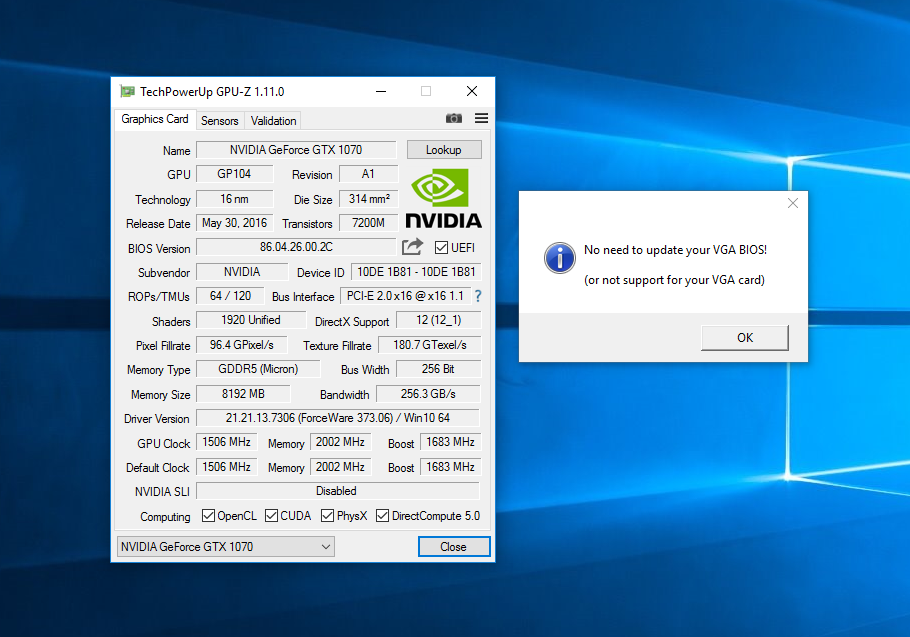Click the Subvendor field NVIDIA
This screenshot has height=637, width=910.
242,272
